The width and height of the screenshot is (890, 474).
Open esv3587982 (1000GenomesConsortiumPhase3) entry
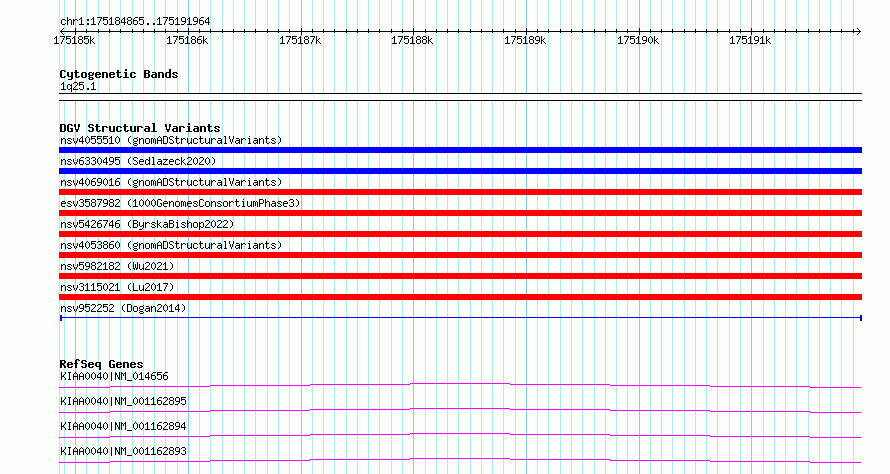point(180,203)
